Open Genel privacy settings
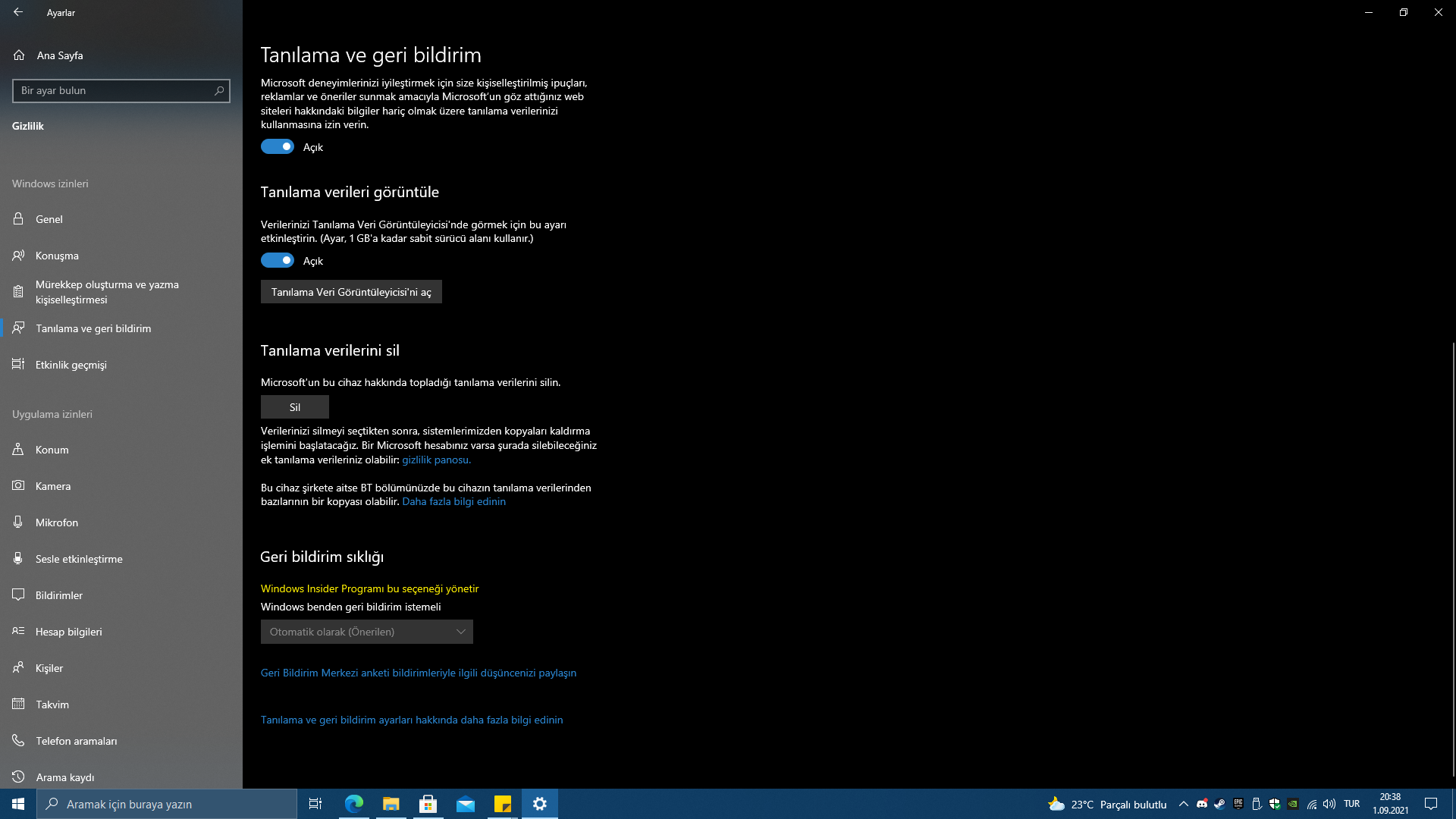 49,219
